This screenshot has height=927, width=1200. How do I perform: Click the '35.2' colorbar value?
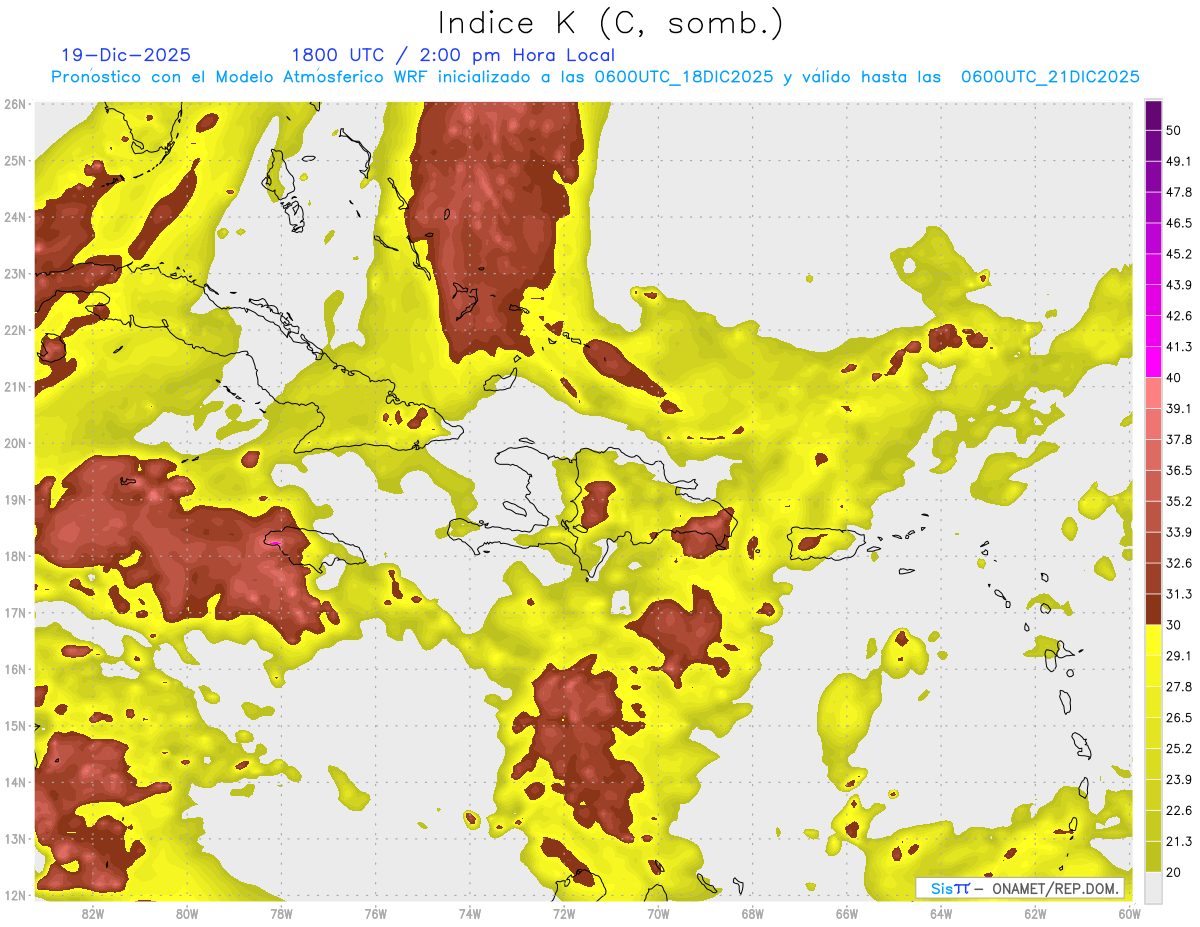point(1179,501)
